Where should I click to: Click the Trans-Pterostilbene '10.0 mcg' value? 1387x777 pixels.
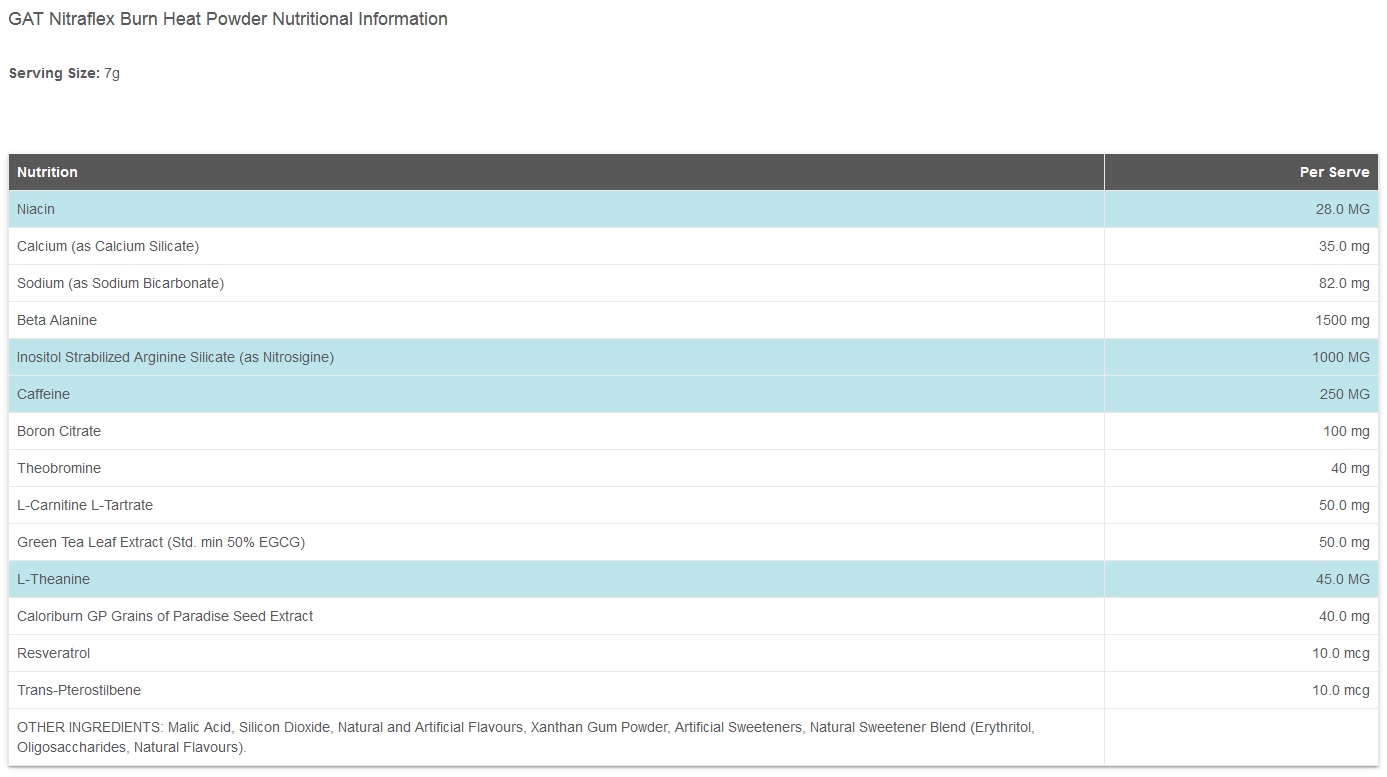[1341, 690]
